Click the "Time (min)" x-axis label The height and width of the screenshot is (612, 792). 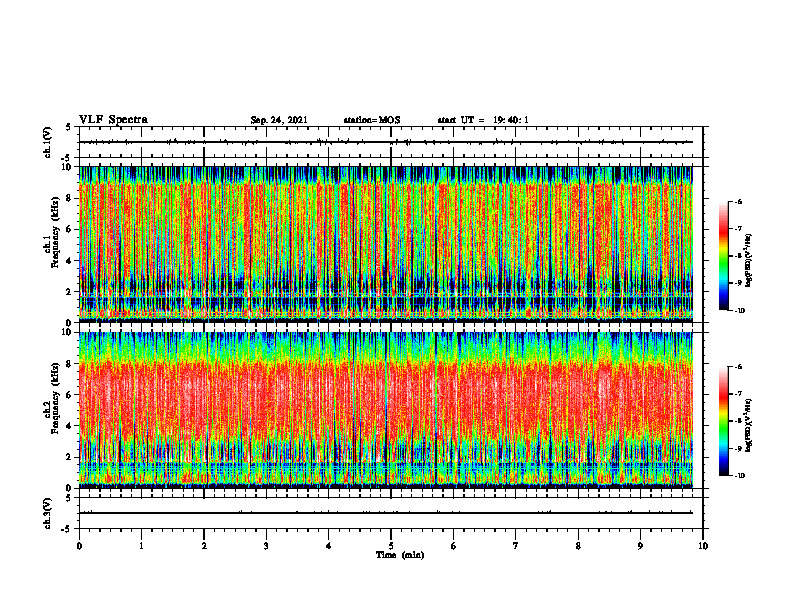[x=400, y=555]
